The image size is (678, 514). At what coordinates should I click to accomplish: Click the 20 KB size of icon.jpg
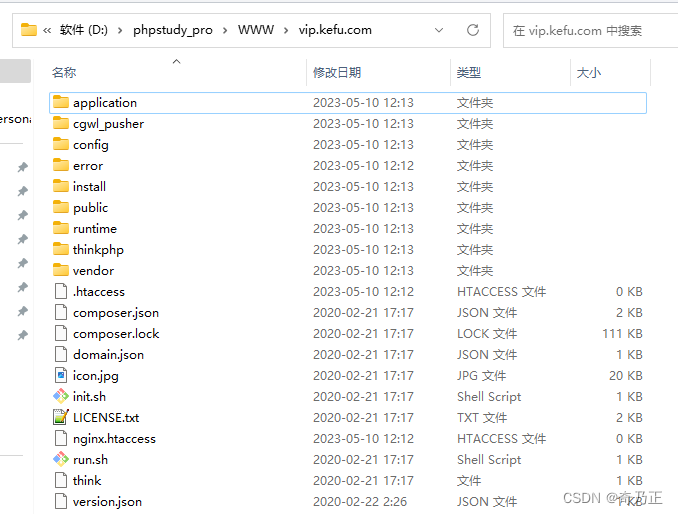tap(626, 376)
